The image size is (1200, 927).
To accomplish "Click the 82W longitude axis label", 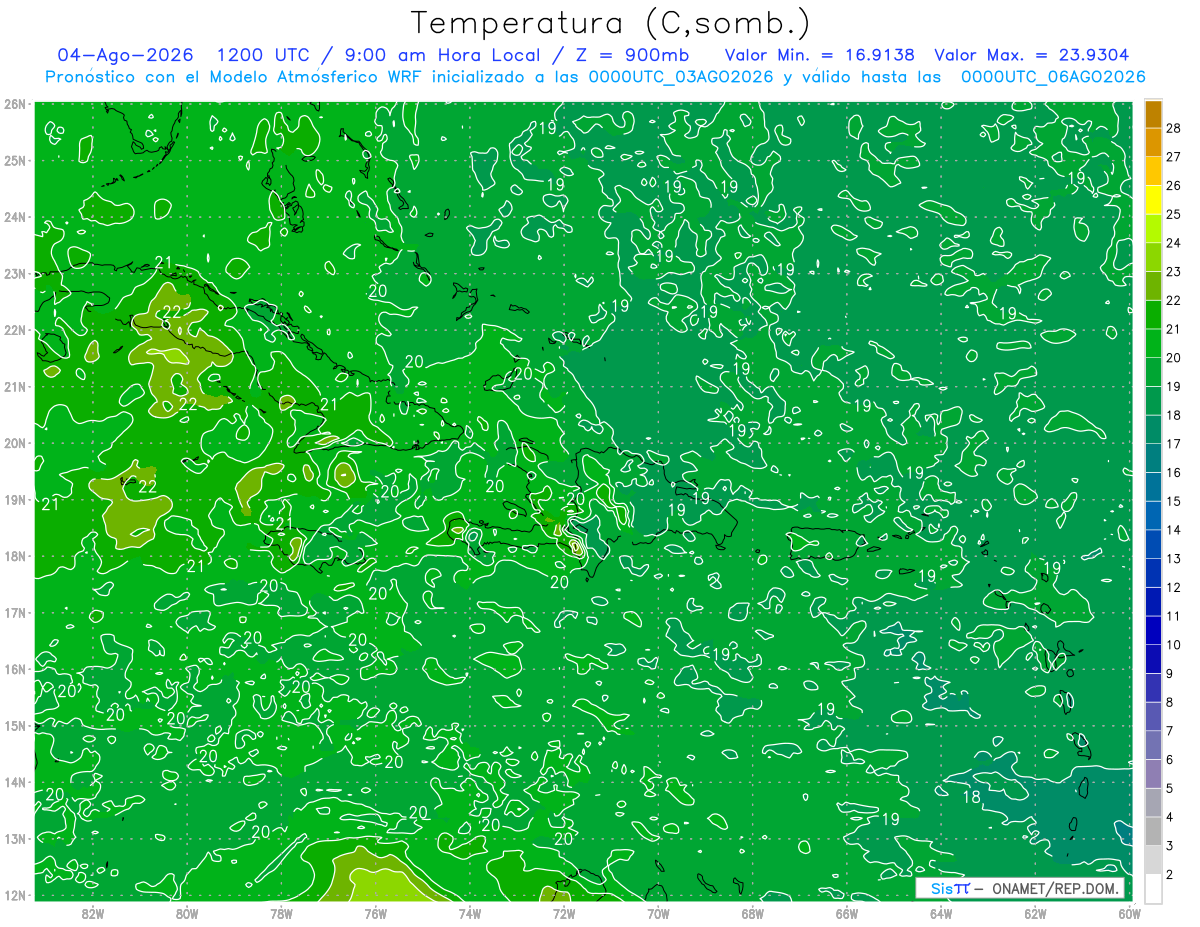I will [93, 913].
